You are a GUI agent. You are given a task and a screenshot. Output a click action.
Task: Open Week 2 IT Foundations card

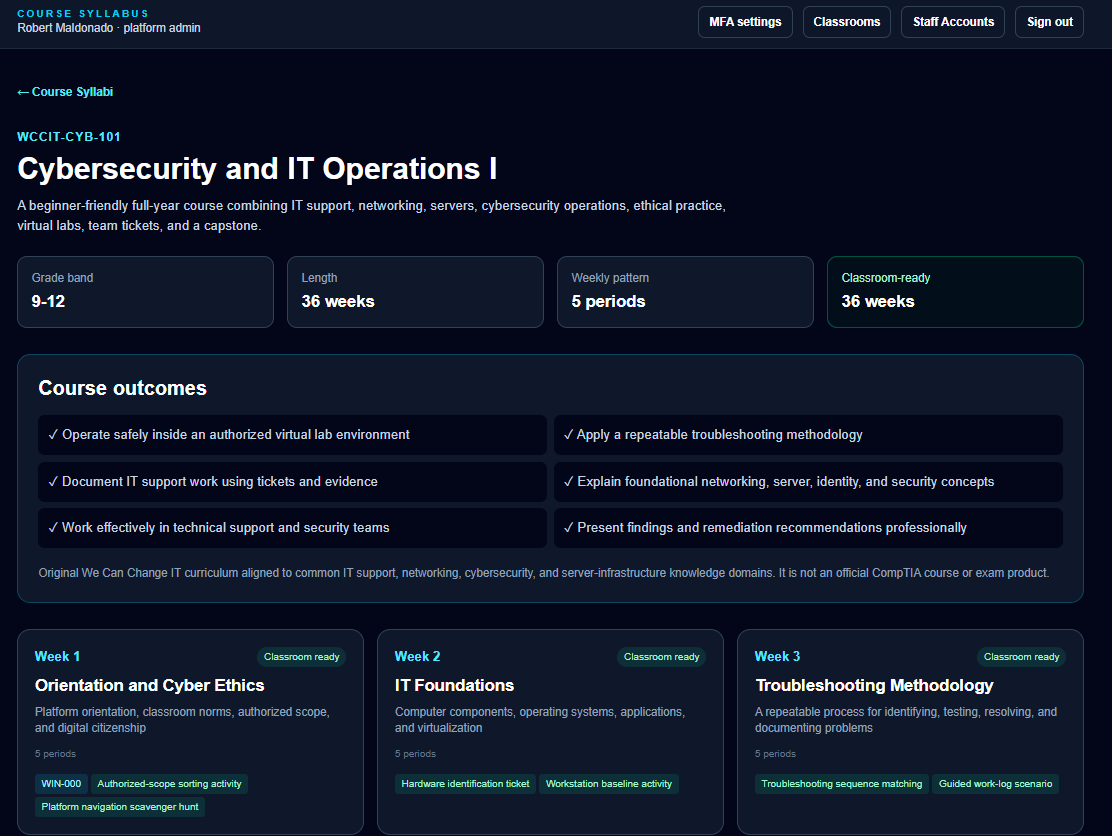(550, 732)
